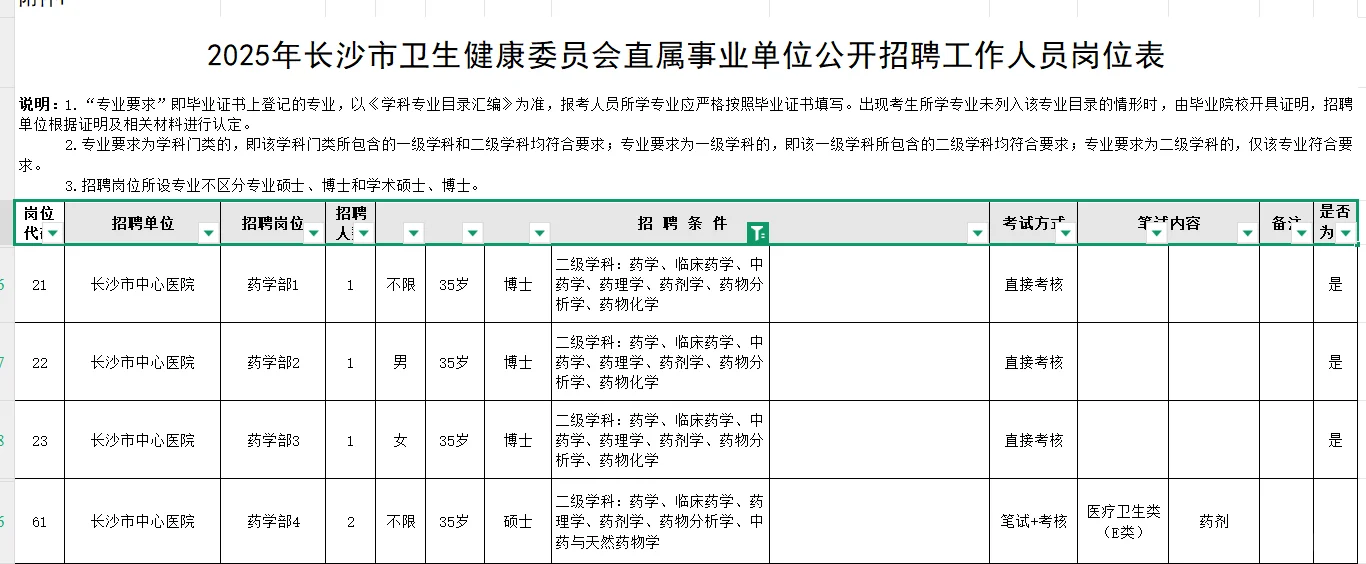This screenshot has height=564, width=1366.
Task: Select the cell with position code 61
Action: [40, 521]
